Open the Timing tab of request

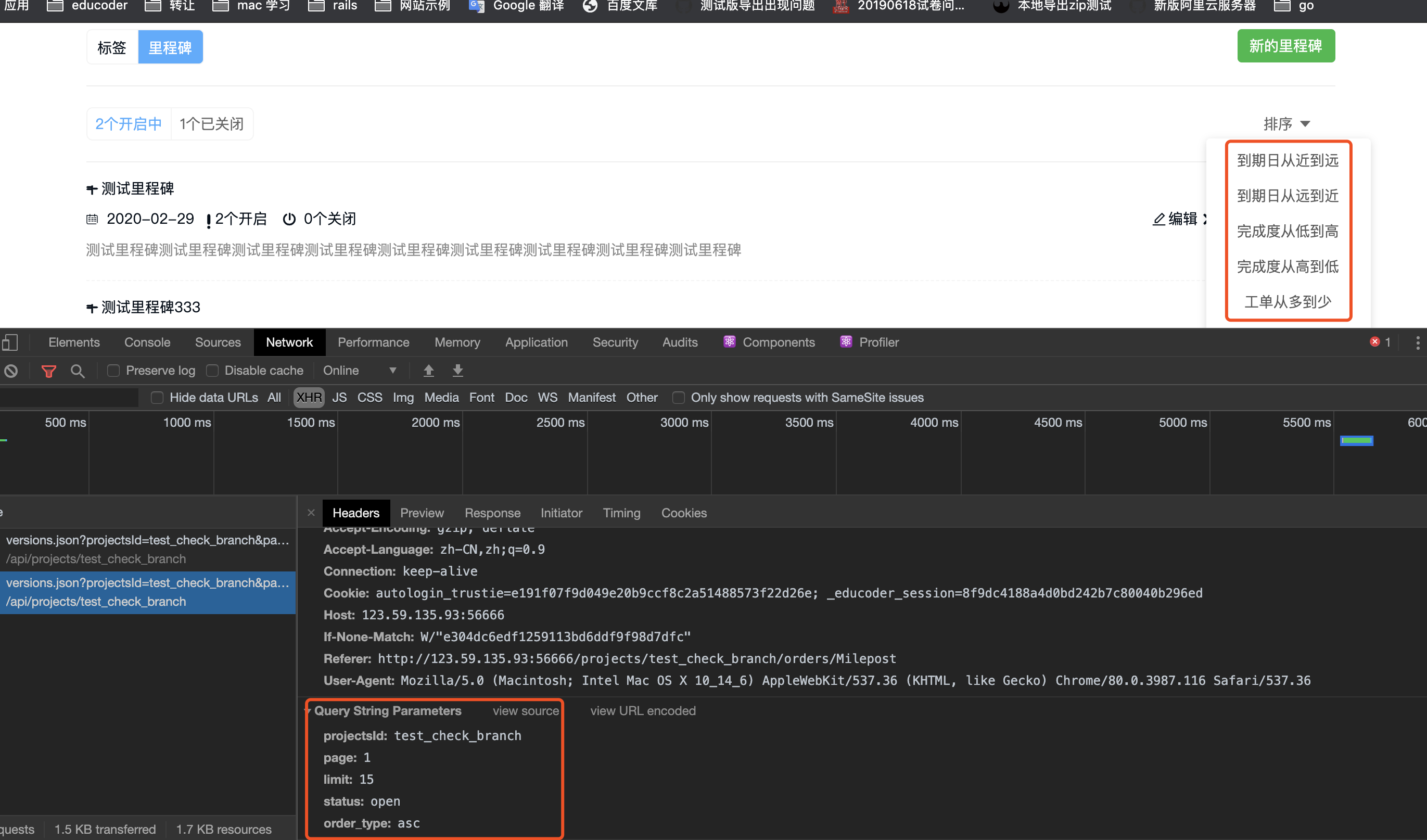click(x=621, y=513)
